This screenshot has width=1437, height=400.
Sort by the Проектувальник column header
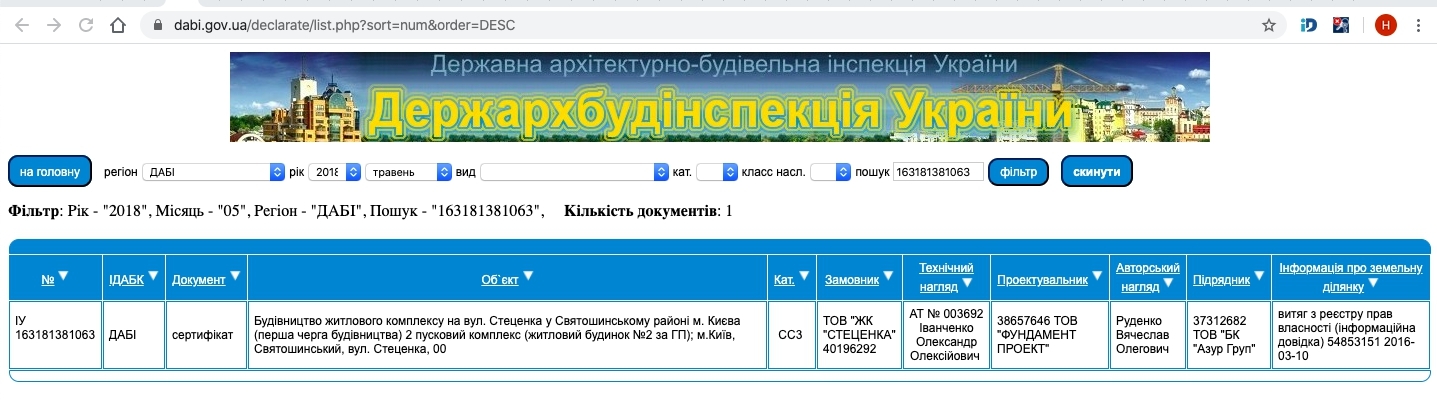tap(1042, 280)
